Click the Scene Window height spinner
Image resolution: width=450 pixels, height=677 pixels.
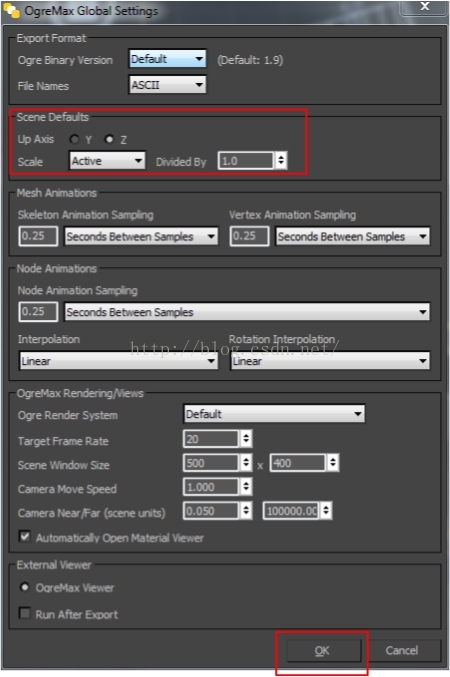point(333,463)
